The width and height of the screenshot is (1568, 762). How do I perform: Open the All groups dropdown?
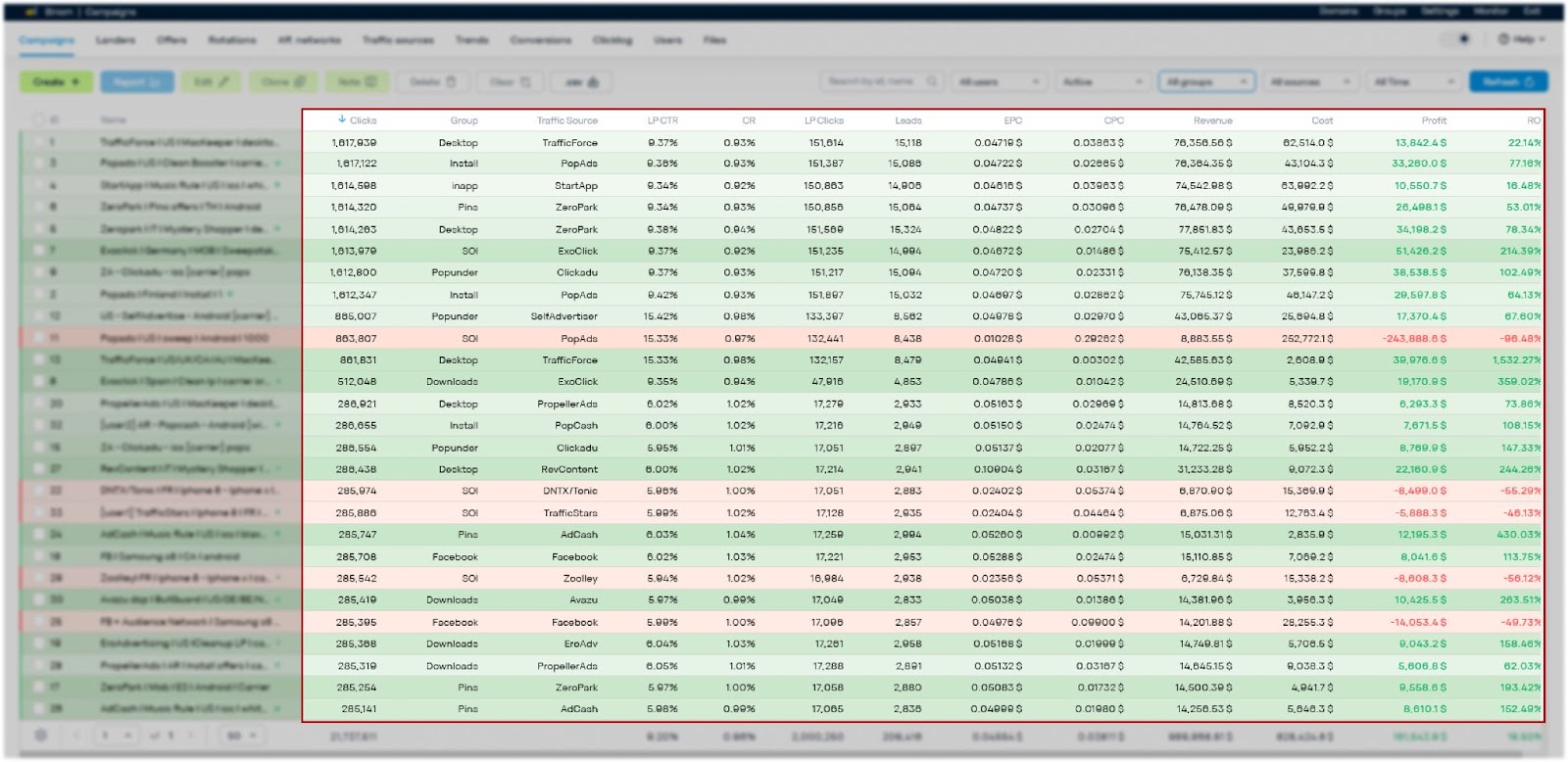click(1206, 81)
